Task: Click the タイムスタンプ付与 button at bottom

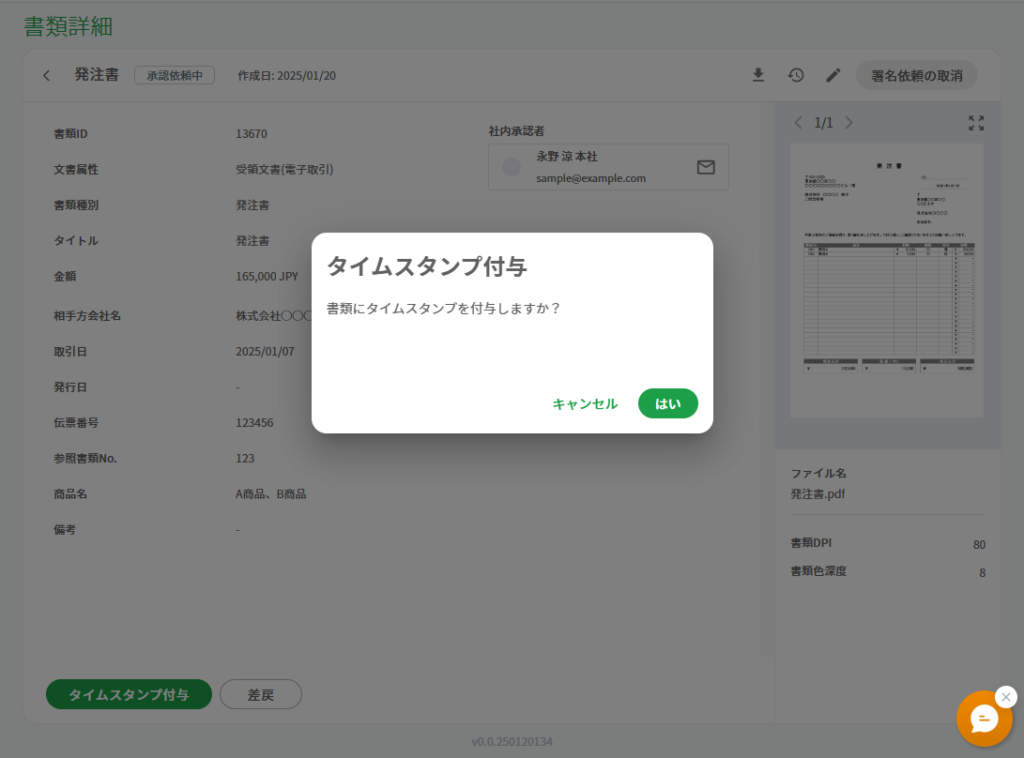Action: (129, 694)
